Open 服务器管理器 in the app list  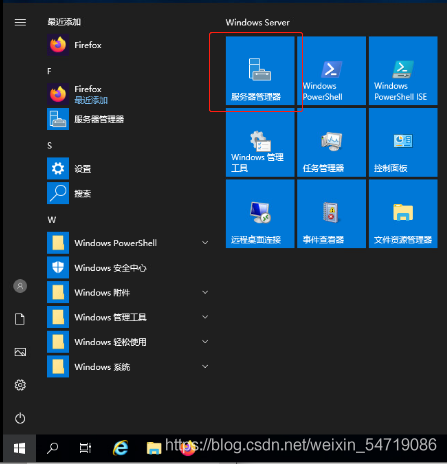(x=128, y=119)
